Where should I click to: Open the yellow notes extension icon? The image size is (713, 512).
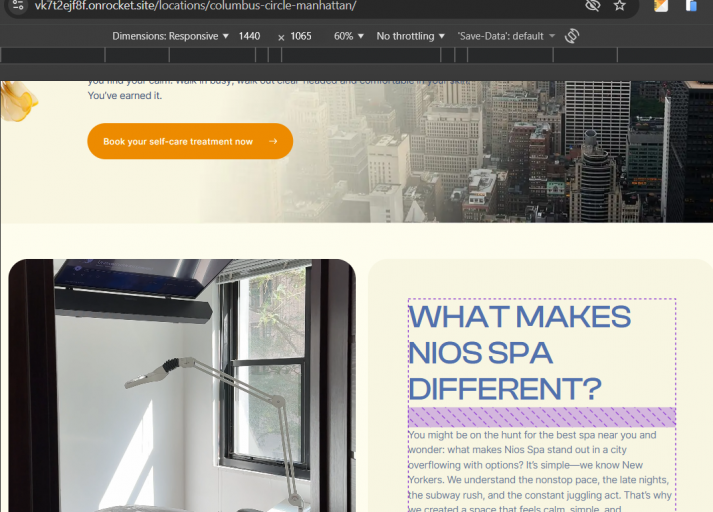coord(661,5)
